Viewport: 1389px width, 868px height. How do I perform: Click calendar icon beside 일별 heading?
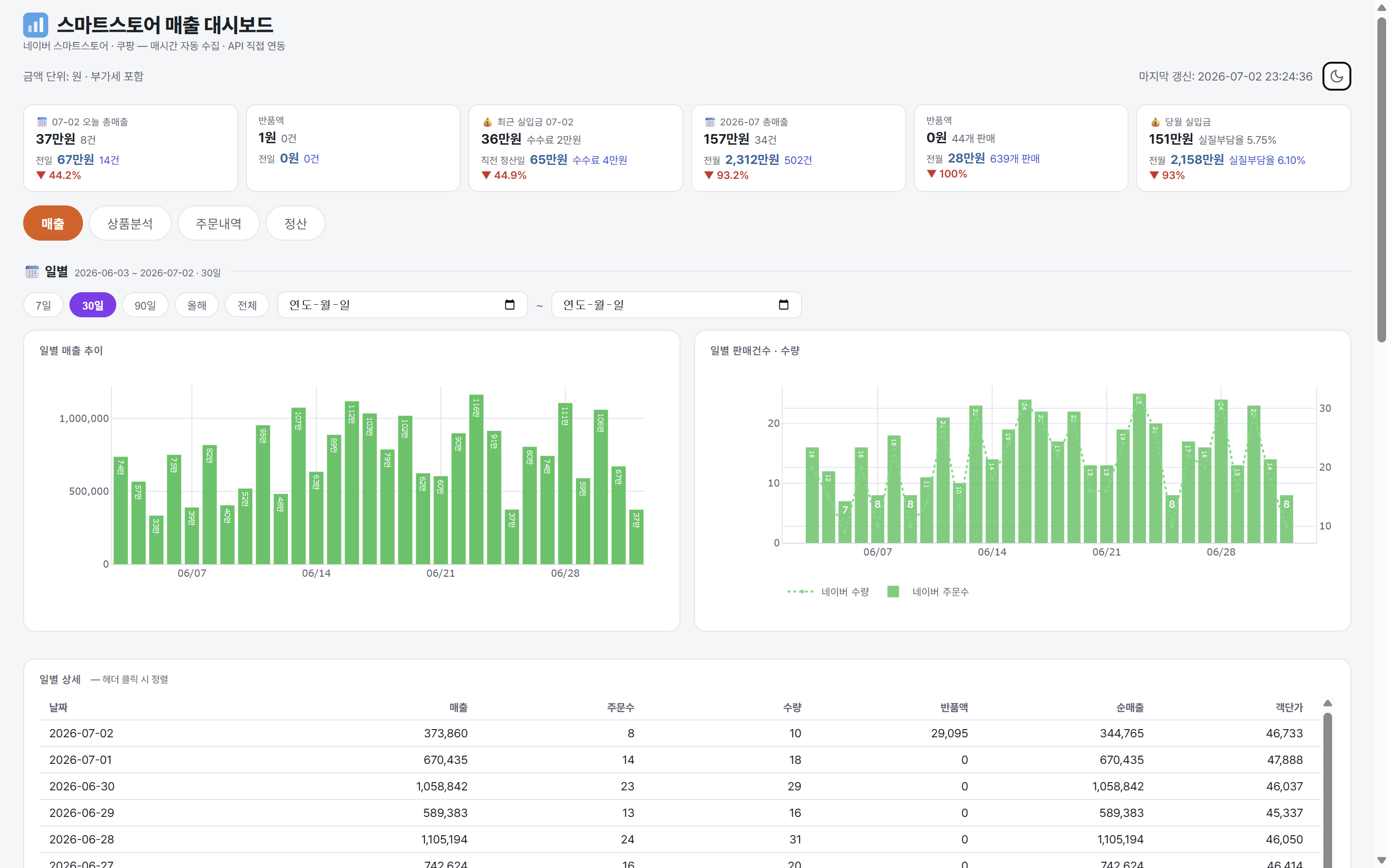32,271
